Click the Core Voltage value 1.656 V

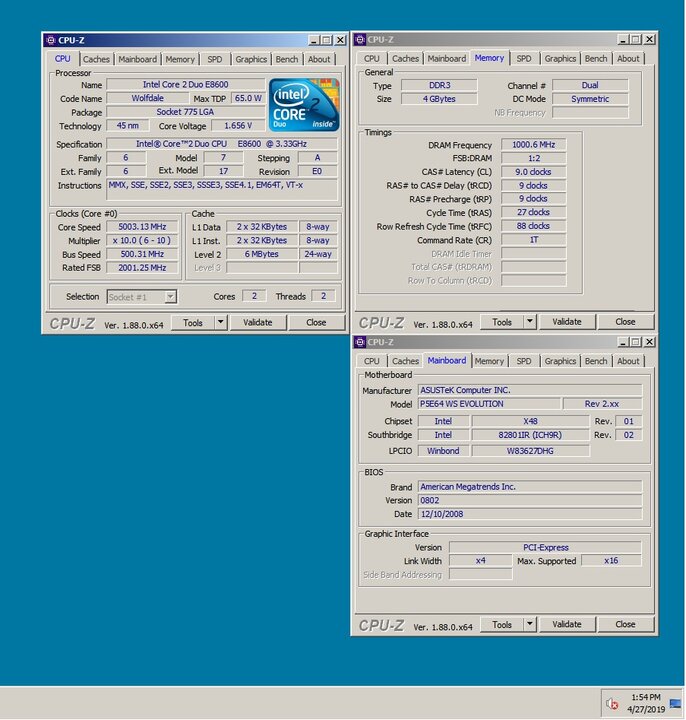pyautogui.click(x=238, y=126)
